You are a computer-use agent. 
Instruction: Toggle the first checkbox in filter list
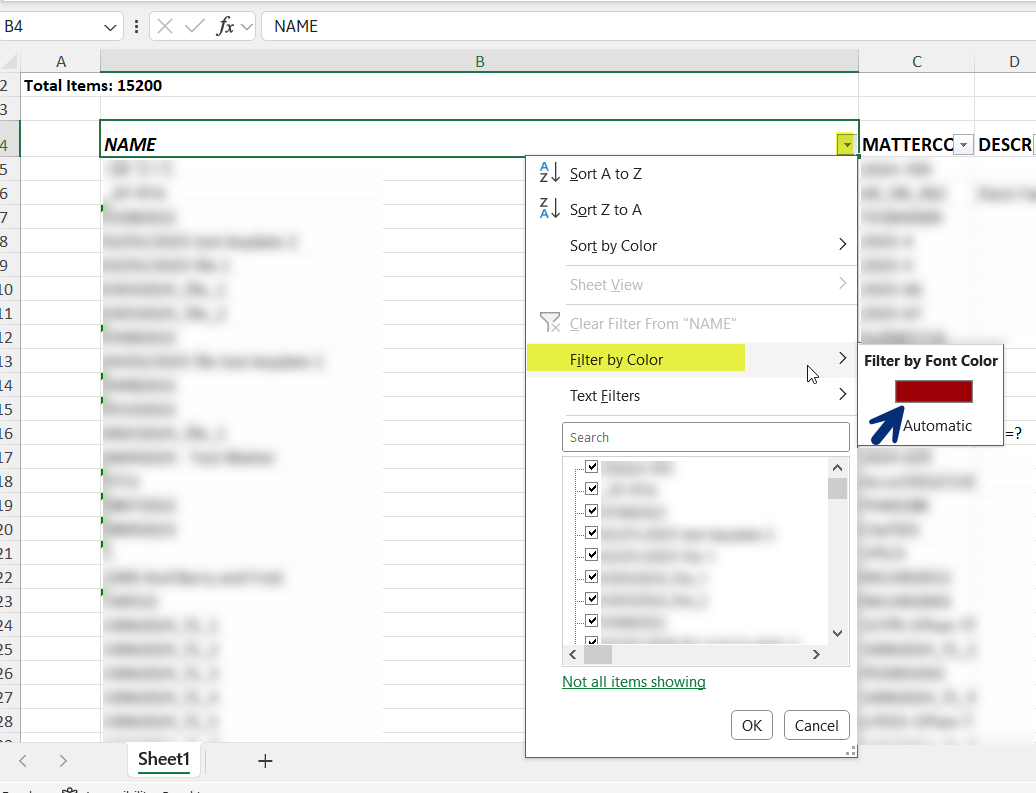tap(591, 467)
